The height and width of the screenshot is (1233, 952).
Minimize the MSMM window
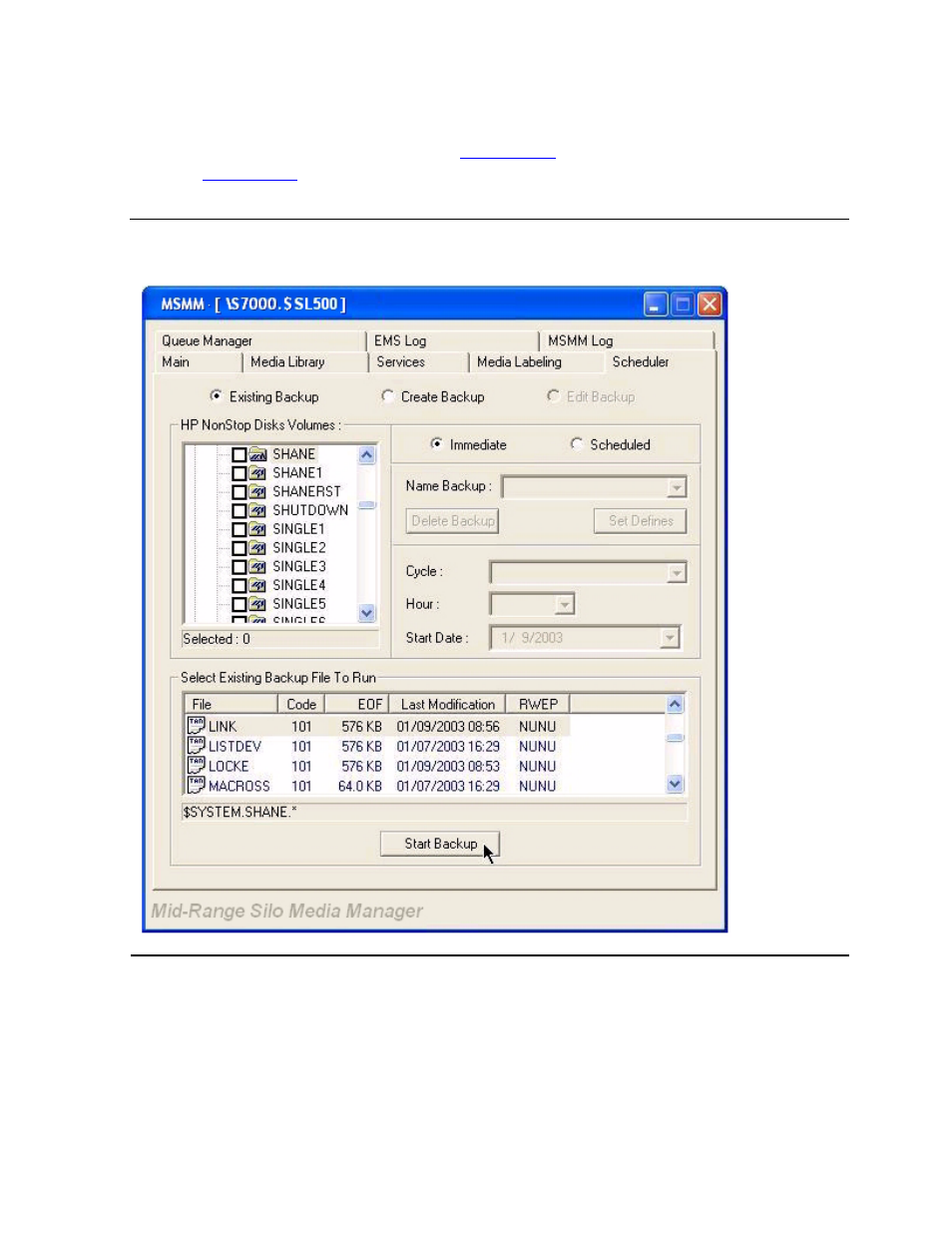tap(656, 305)
